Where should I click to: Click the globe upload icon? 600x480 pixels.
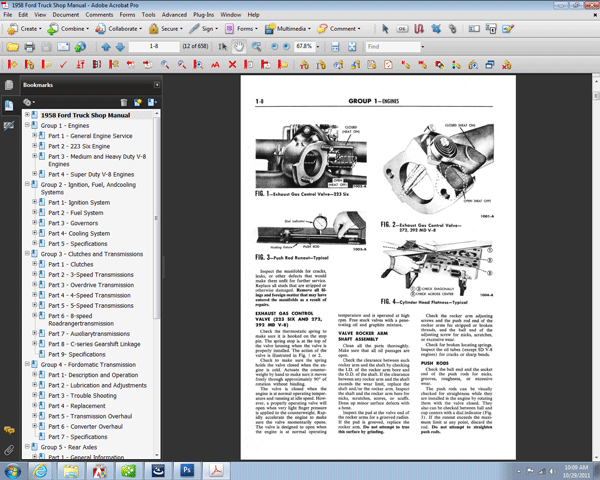click(80, 47)
